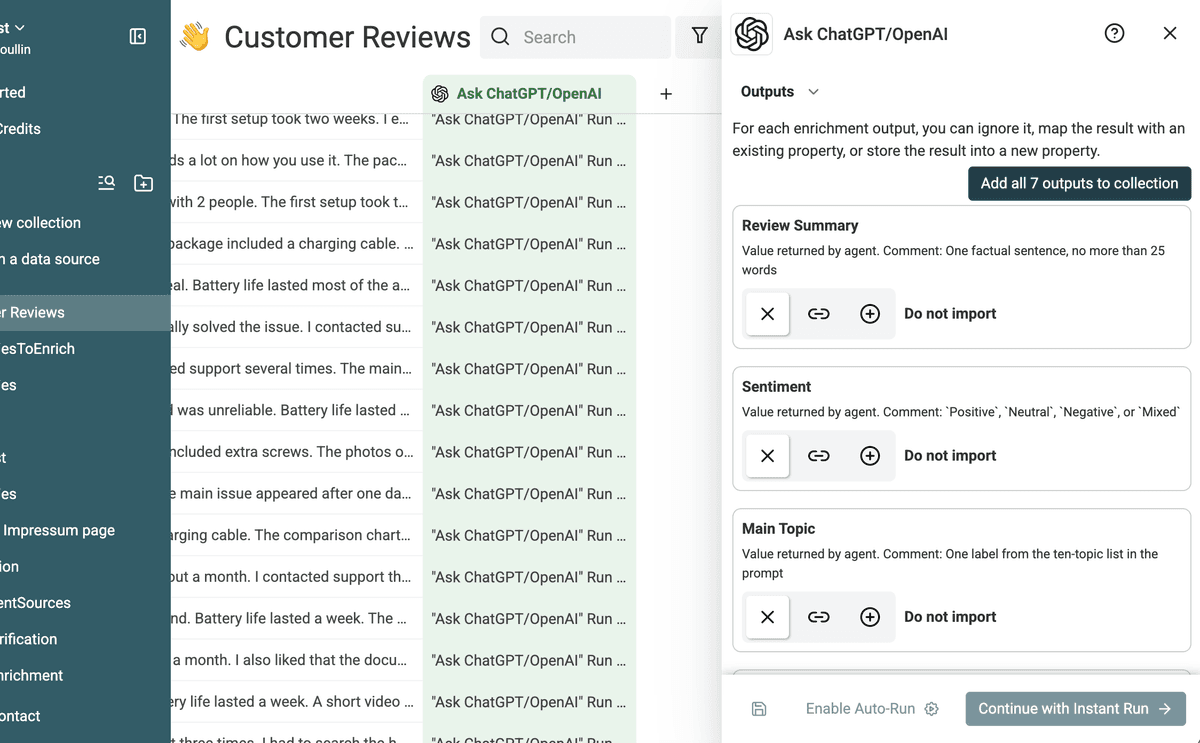Click the sidebar add folder icon
Image resolution: width=1200 pixels, height=743 pixels.
143,183
